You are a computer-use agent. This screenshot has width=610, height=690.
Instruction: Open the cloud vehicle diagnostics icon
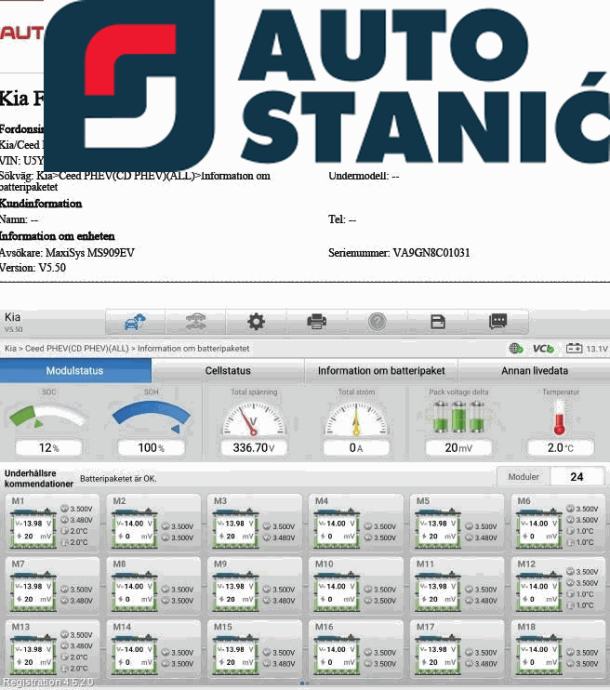[x=135, y=322]
